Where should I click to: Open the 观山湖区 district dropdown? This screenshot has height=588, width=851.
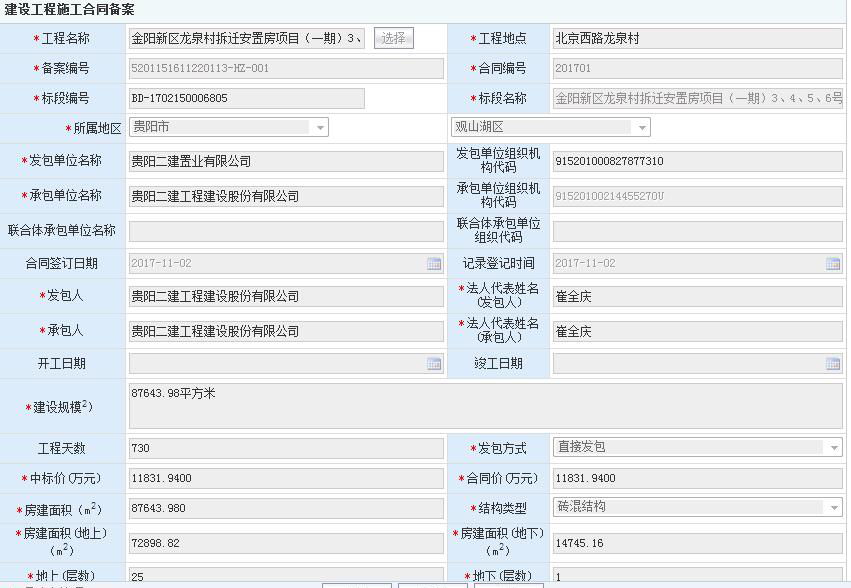641,128
